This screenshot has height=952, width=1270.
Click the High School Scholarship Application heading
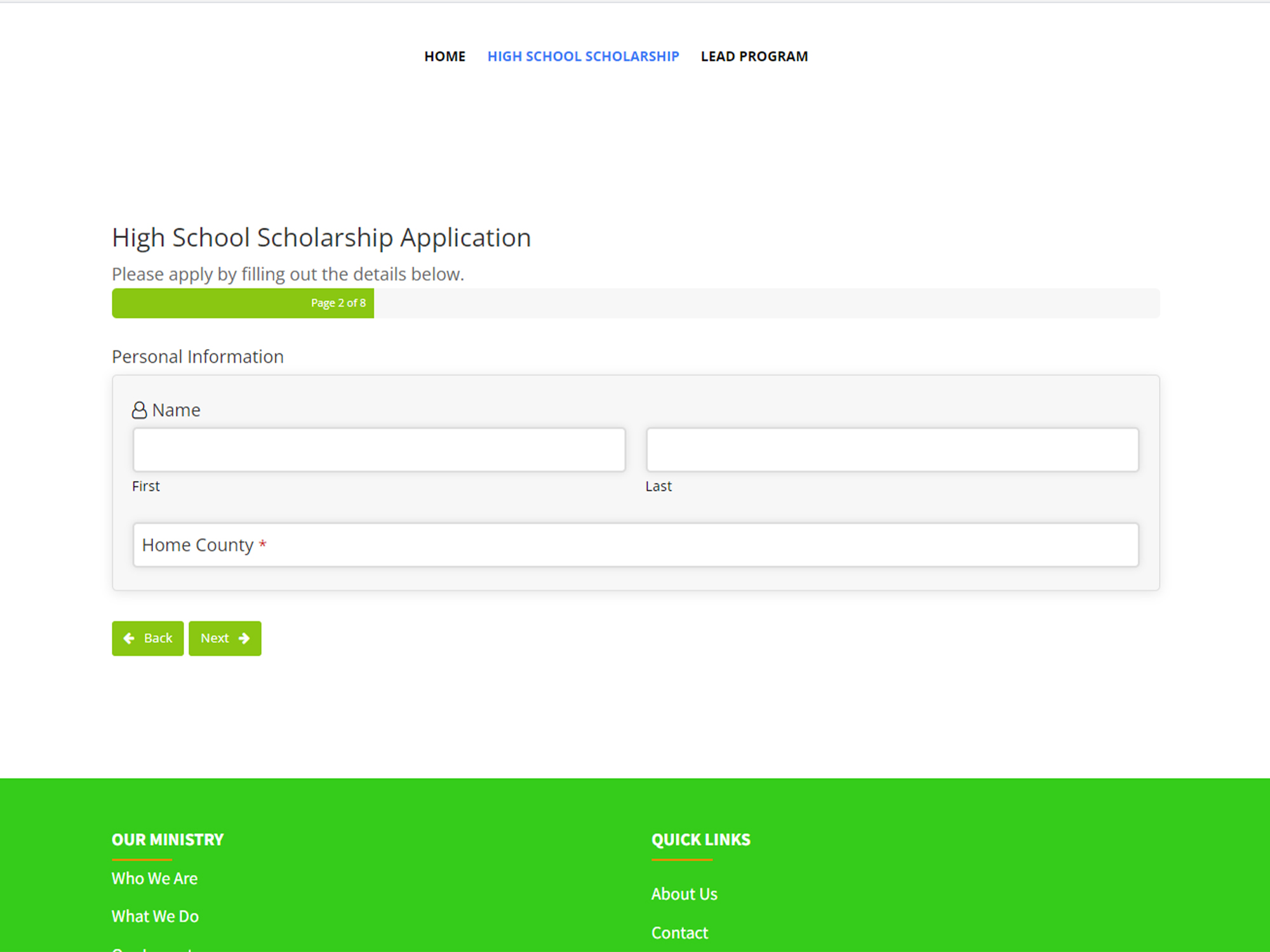(321, 238)
